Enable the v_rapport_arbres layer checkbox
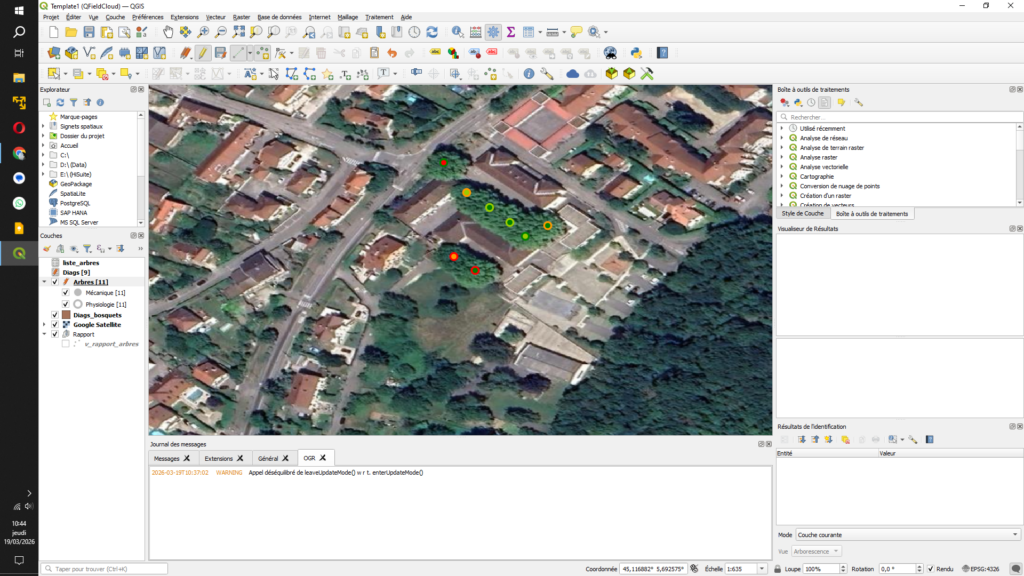This screenshot has height=576, width=1024. (65, 344)
